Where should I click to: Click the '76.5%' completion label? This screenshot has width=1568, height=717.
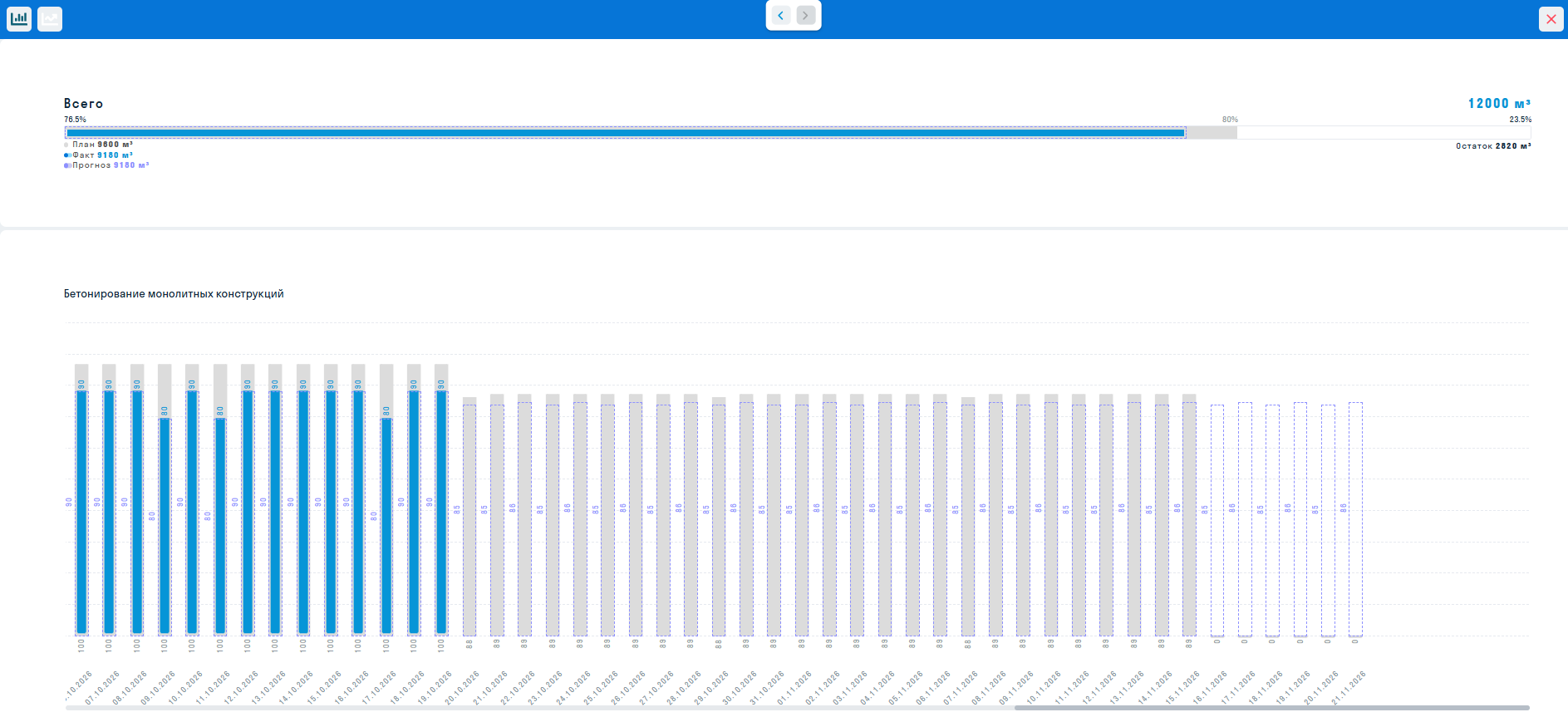pos(75,120)
